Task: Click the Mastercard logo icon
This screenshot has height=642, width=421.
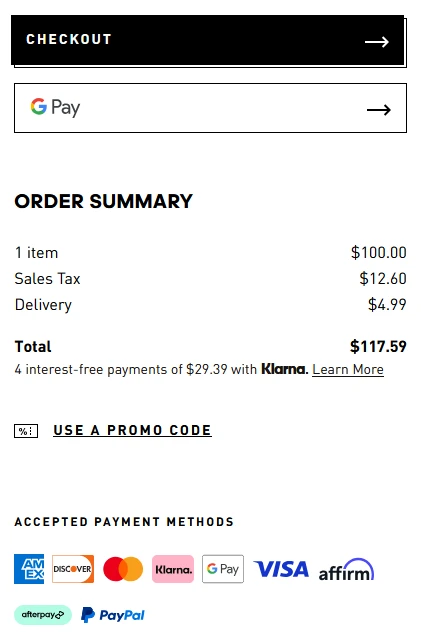Action: point(123,569)
